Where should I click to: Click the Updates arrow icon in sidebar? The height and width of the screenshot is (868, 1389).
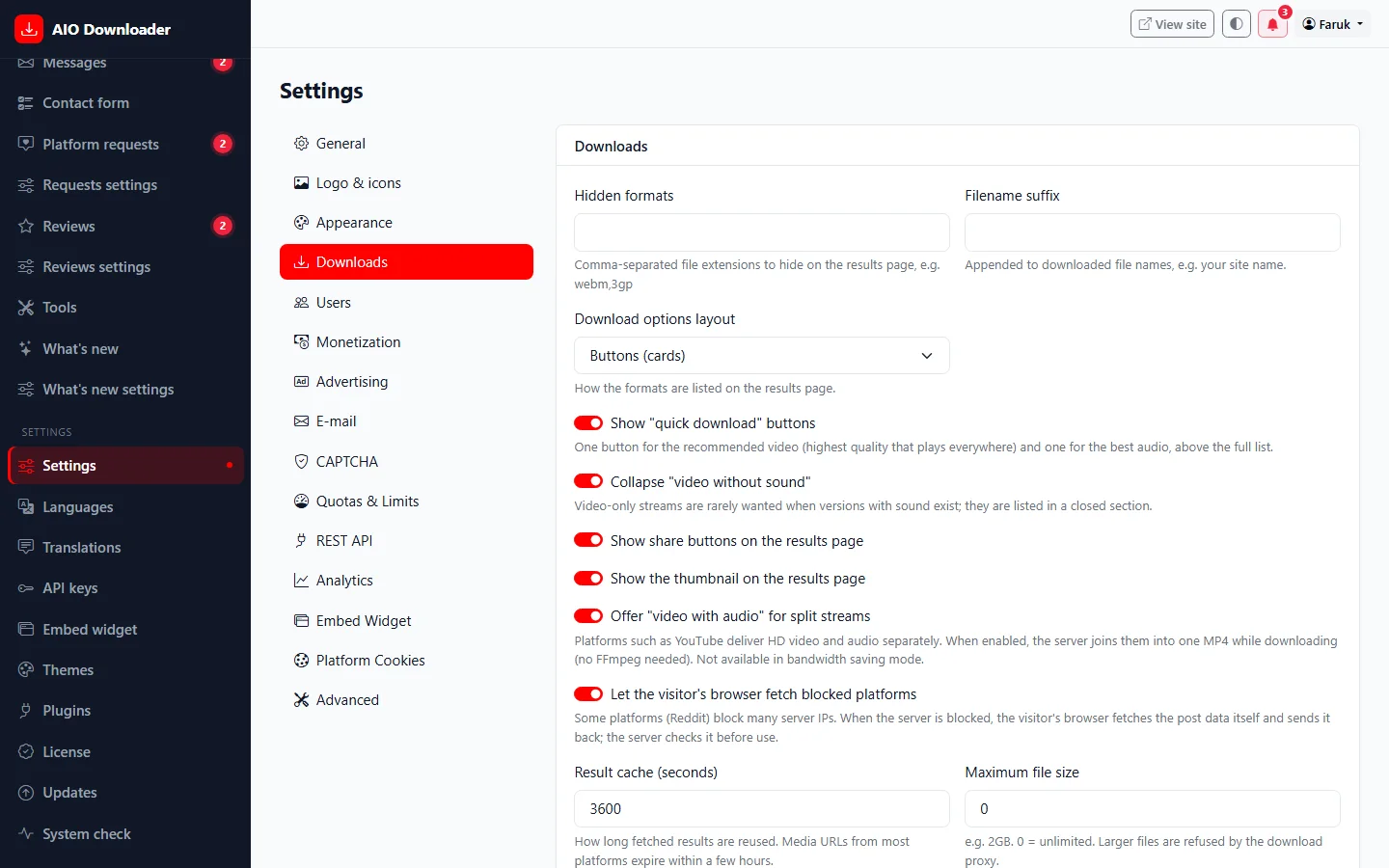click(26, 793)
